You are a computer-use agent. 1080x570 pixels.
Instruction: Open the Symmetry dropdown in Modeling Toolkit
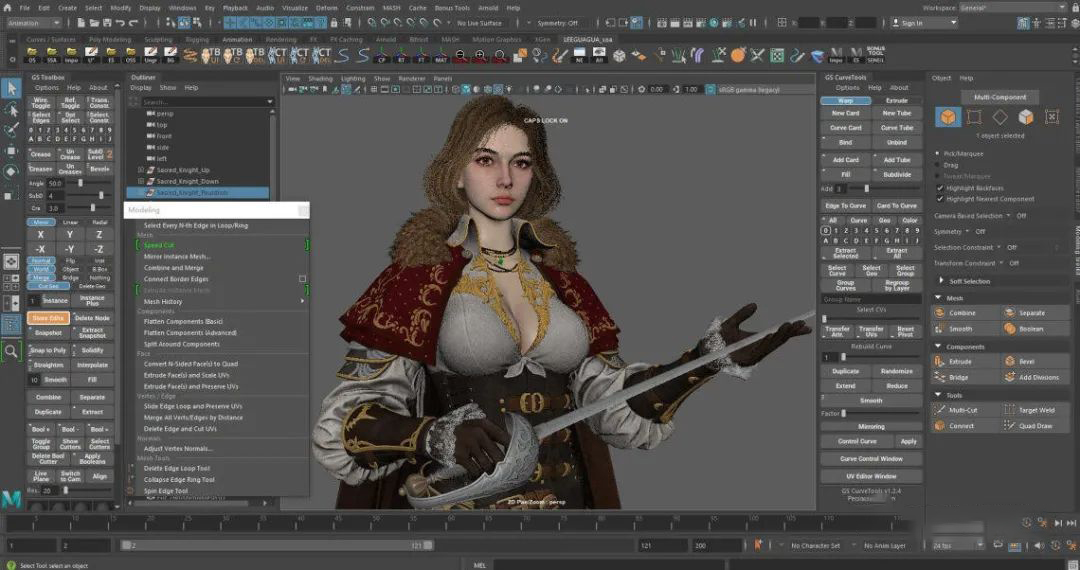coord(967,231)
